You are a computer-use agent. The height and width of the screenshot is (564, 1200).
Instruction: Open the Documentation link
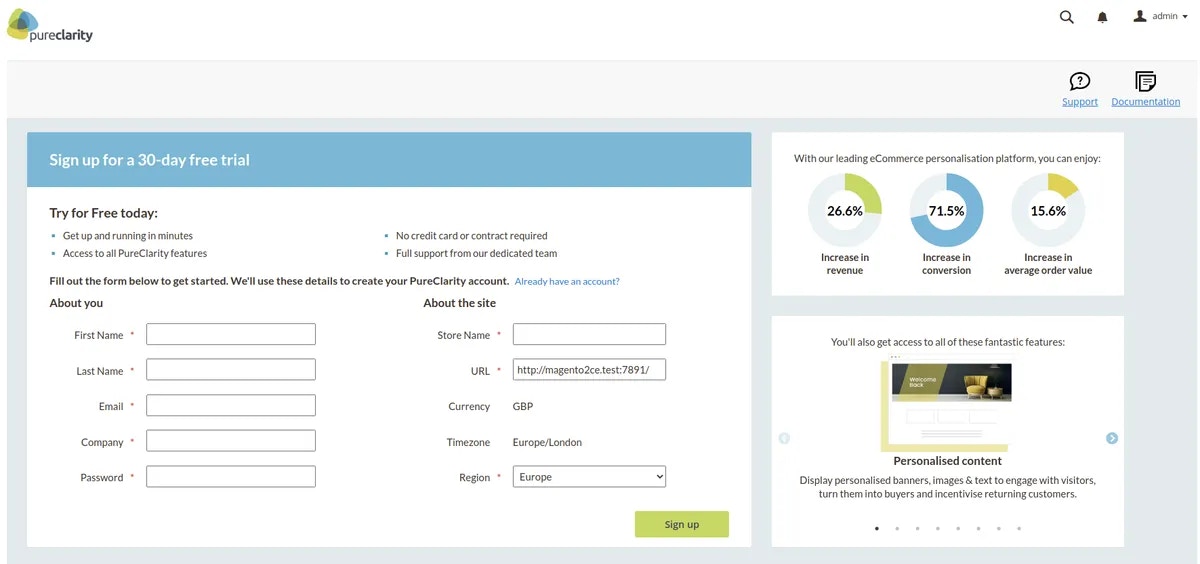[1146, 102]
